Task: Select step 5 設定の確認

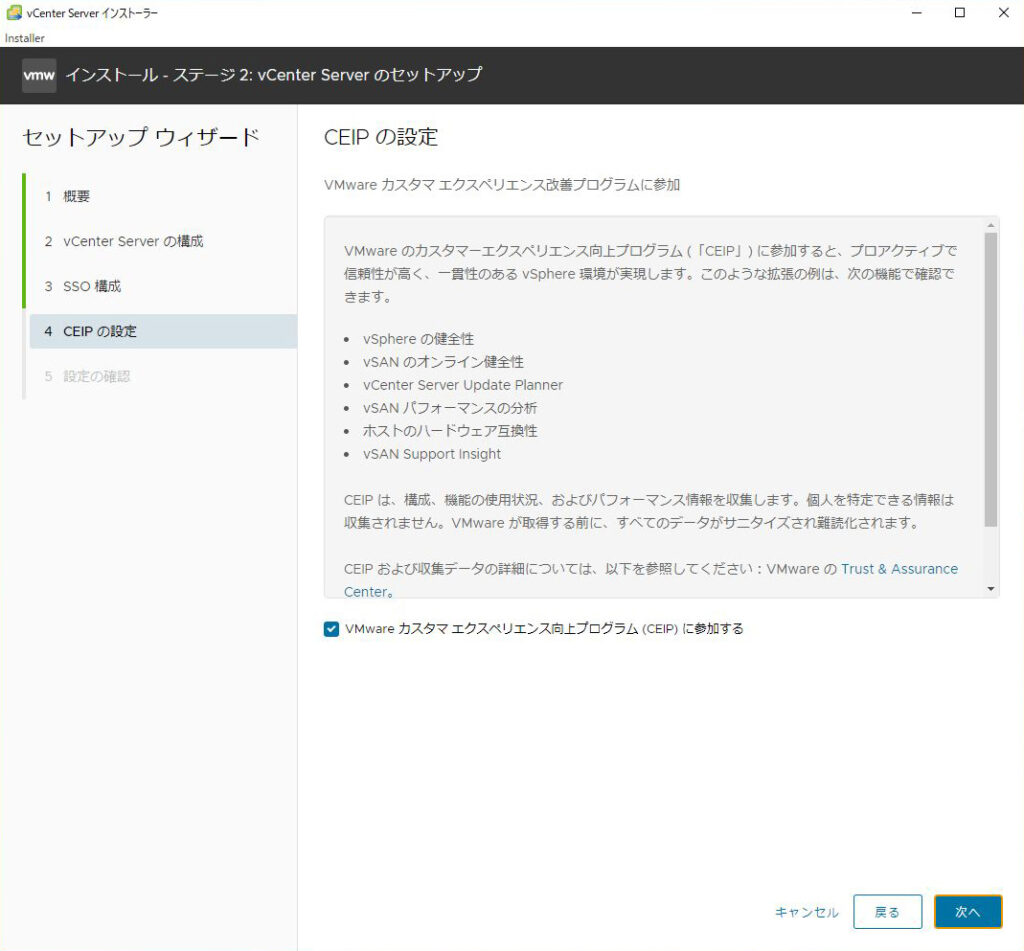Action: 96,376
